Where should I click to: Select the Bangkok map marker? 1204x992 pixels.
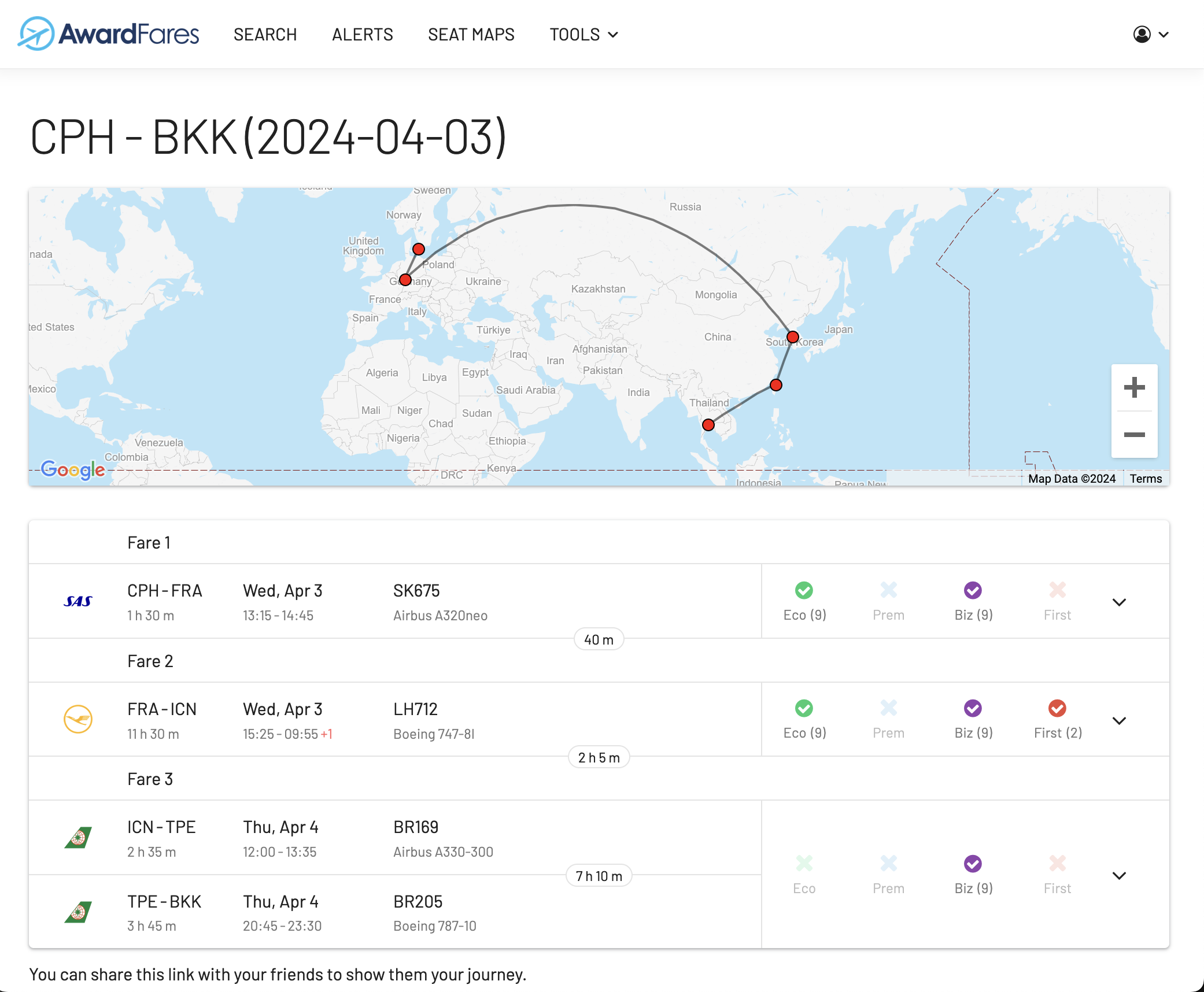tap(708, 425)
